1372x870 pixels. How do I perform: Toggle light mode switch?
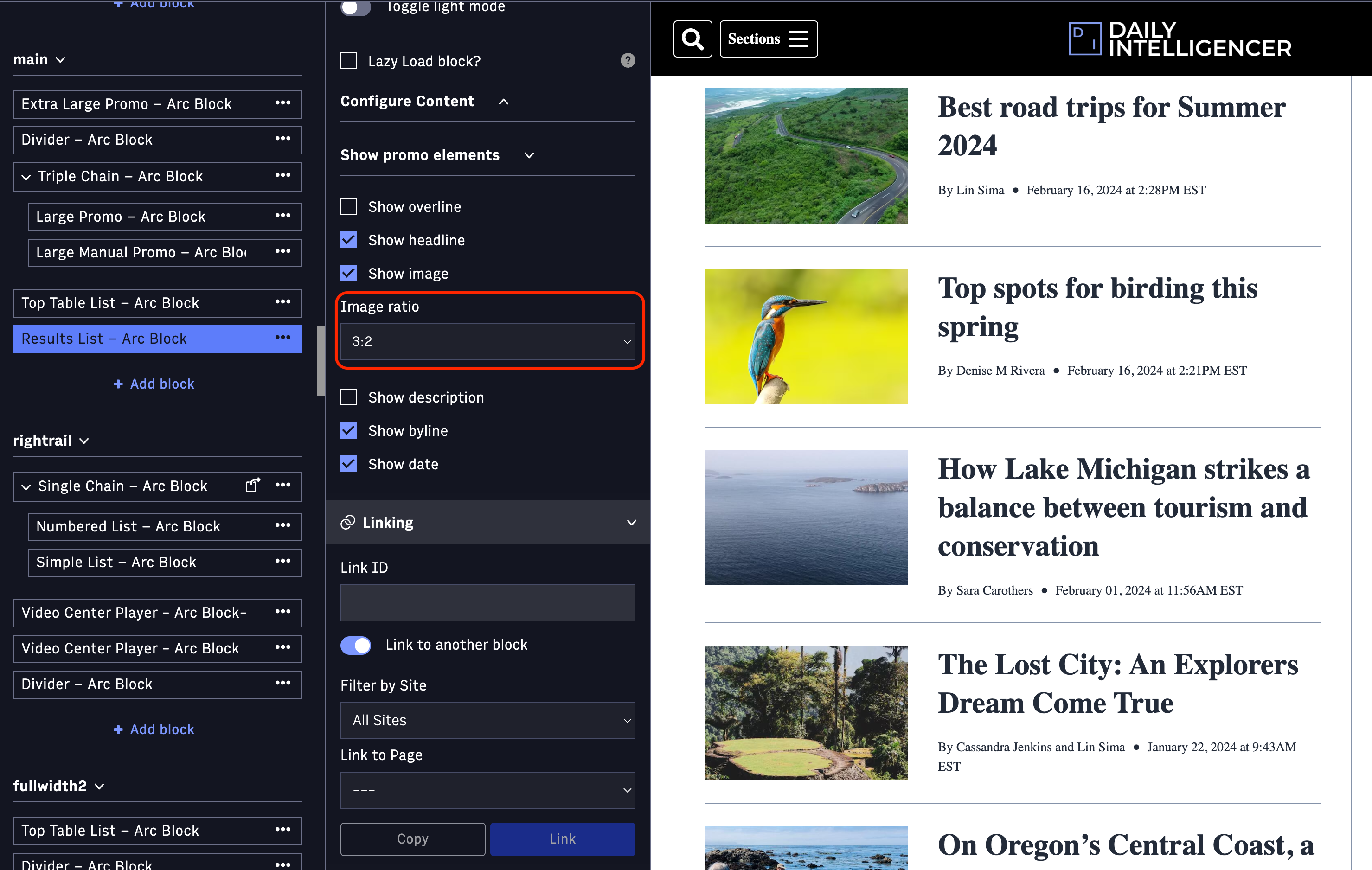tap(356, 7)
